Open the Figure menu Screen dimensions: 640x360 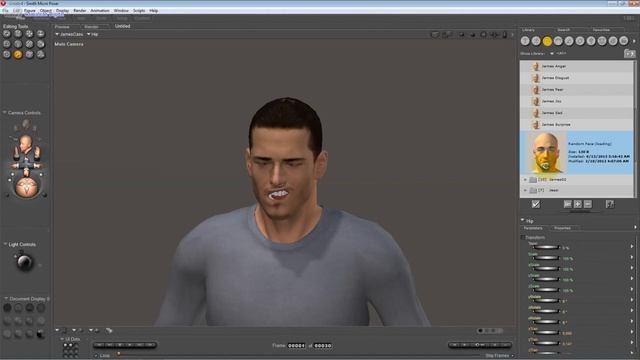(29, 11)
